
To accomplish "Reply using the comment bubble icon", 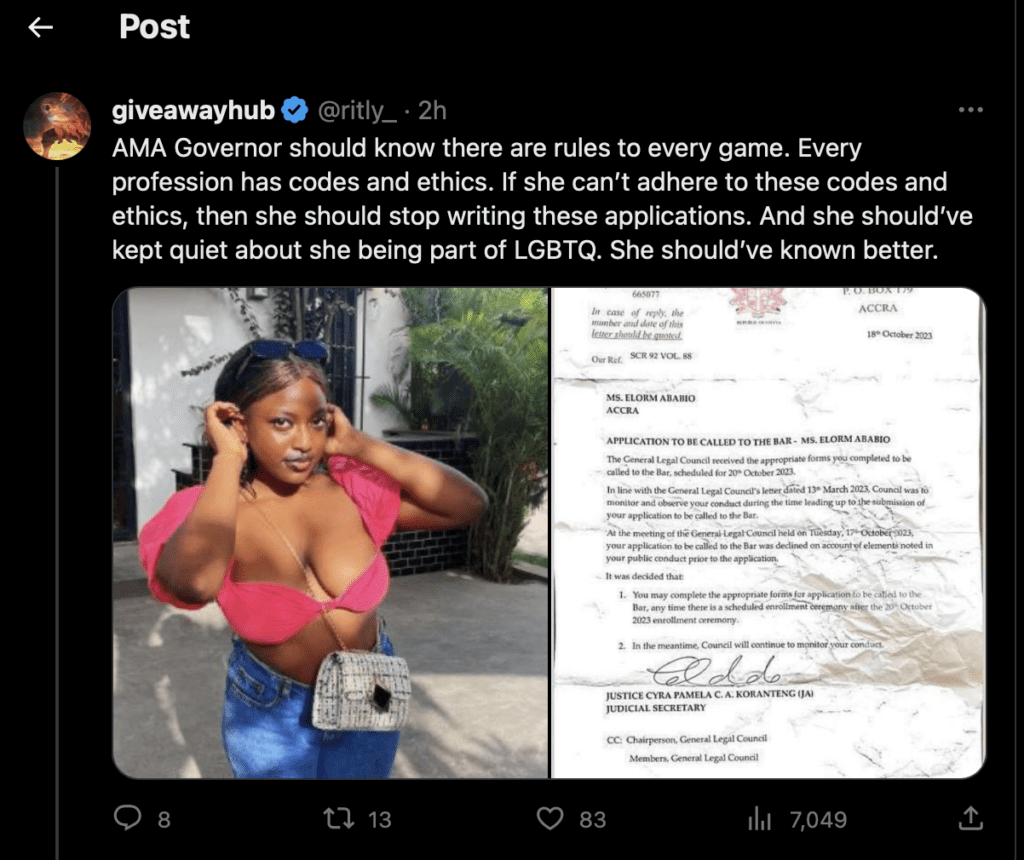I will click(x=127, y=818).
